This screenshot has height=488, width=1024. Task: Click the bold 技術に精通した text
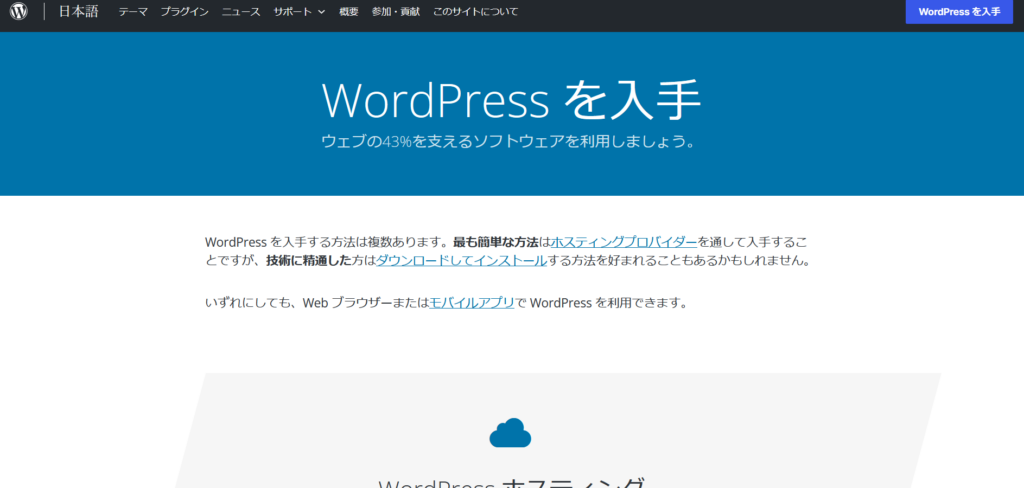pyautogui.click(x=309, y=261)
